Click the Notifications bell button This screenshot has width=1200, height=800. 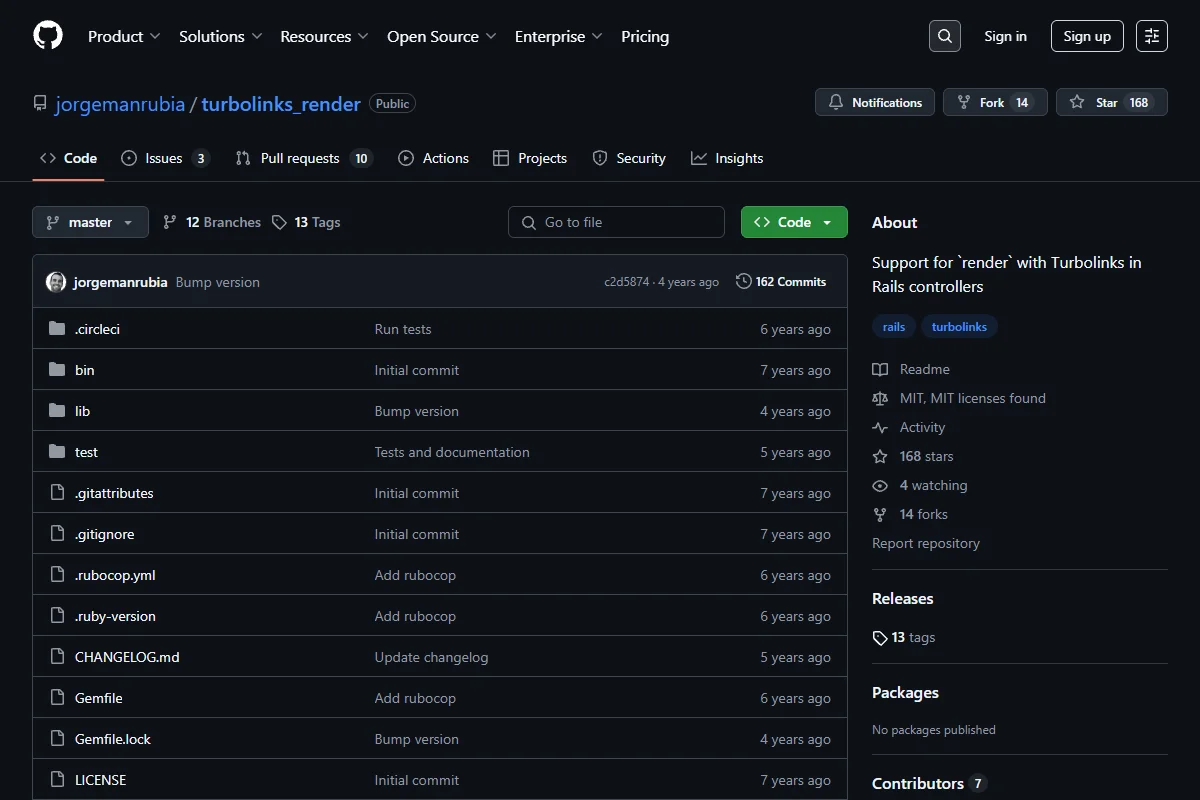pyautogui.click(x=875, y=102)
